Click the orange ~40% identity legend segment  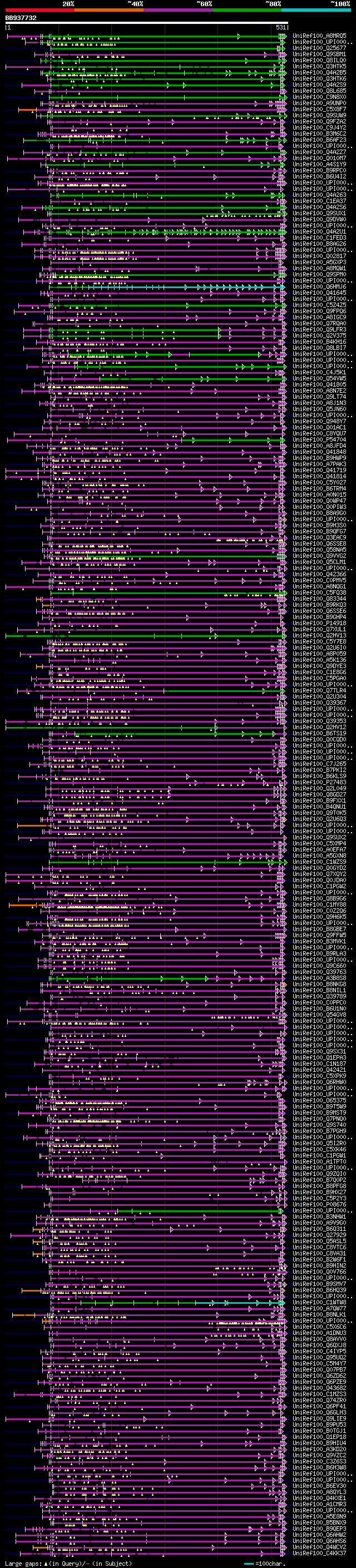[x=109, y=10]
